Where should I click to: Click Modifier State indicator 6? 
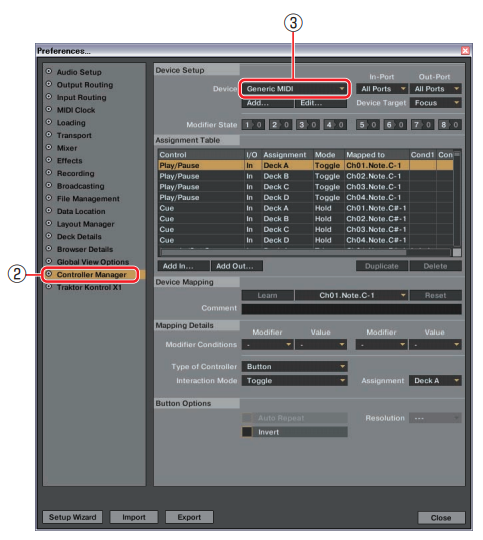coord(395,125)
